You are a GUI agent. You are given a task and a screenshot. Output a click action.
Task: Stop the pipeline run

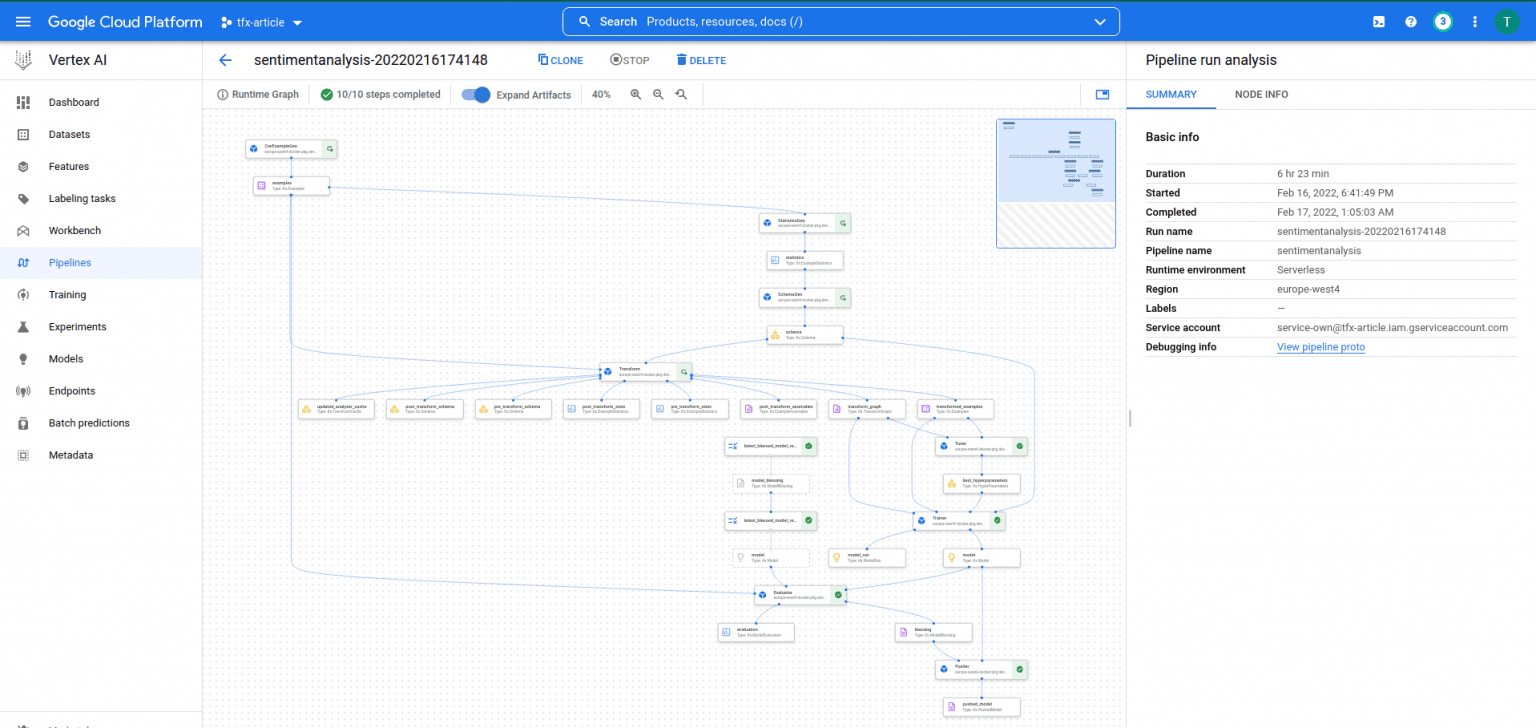629,60
